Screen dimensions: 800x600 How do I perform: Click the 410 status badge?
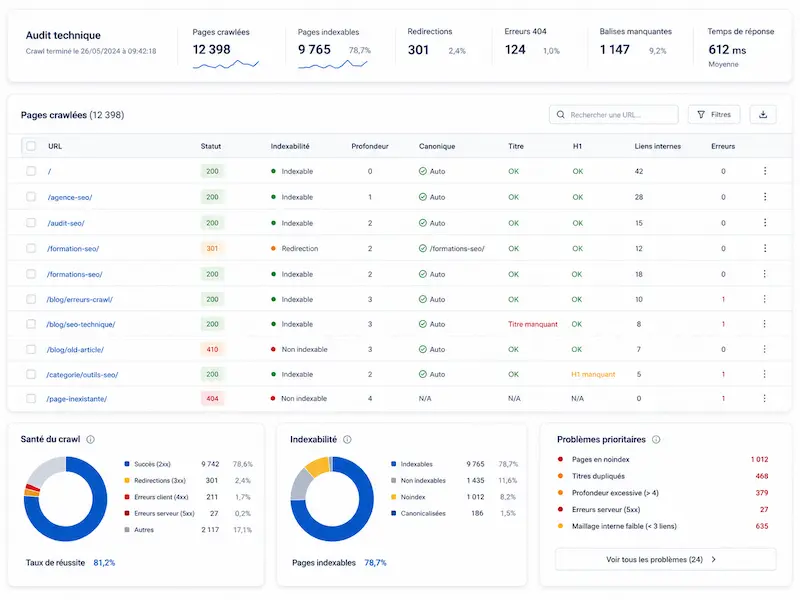pos(212,349)
